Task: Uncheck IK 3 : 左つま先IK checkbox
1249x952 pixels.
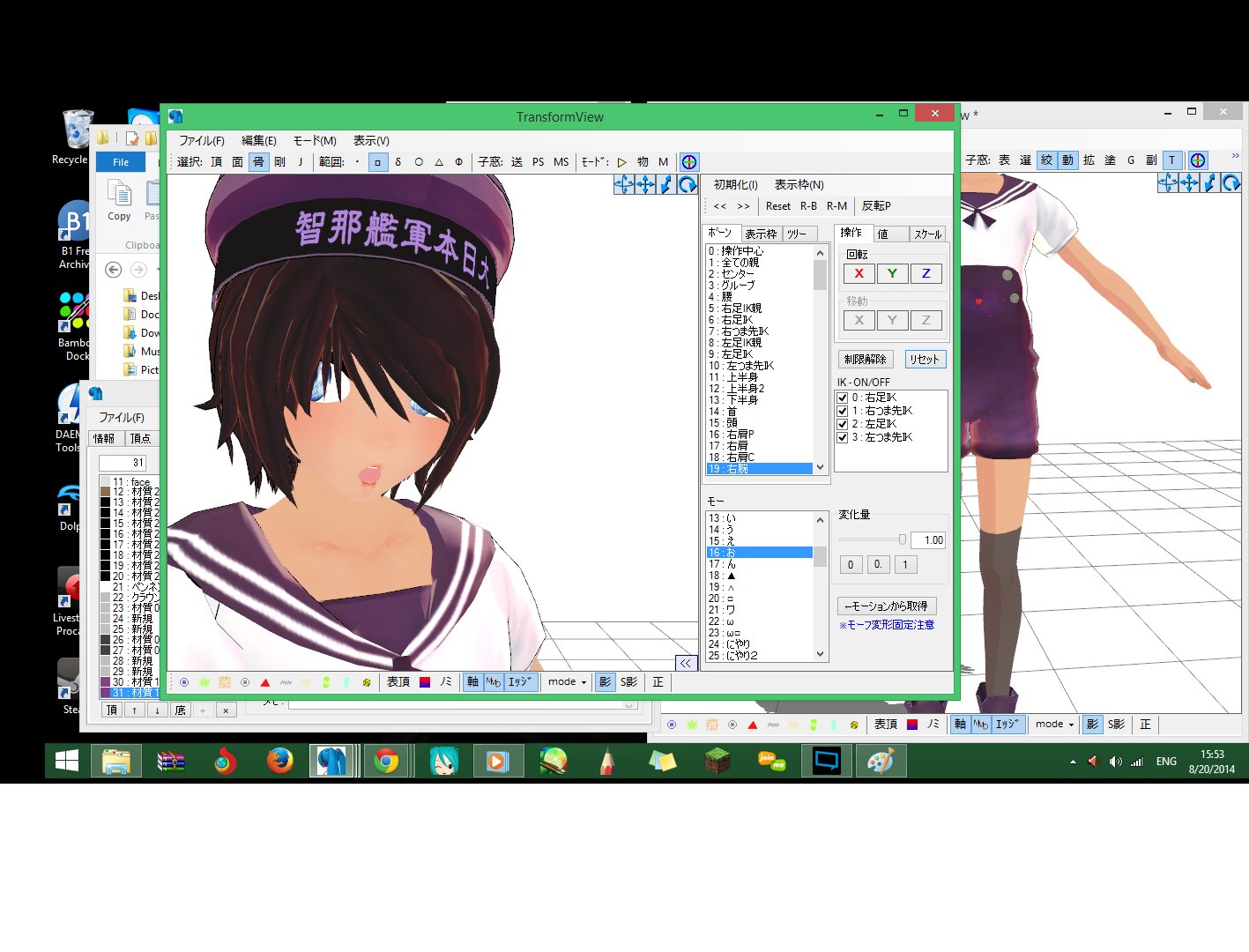Action: point(843,437)
